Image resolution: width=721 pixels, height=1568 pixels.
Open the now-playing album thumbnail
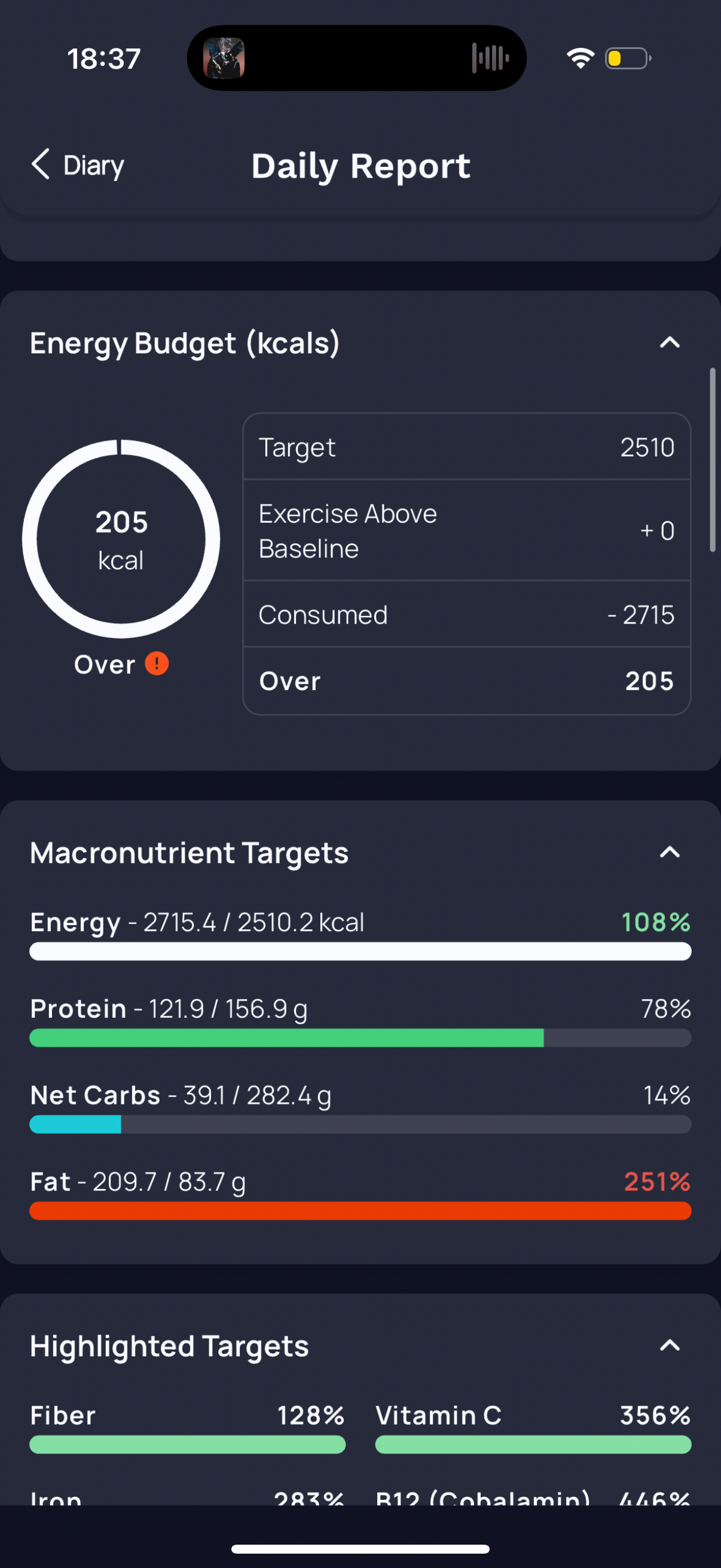[224, 59]
